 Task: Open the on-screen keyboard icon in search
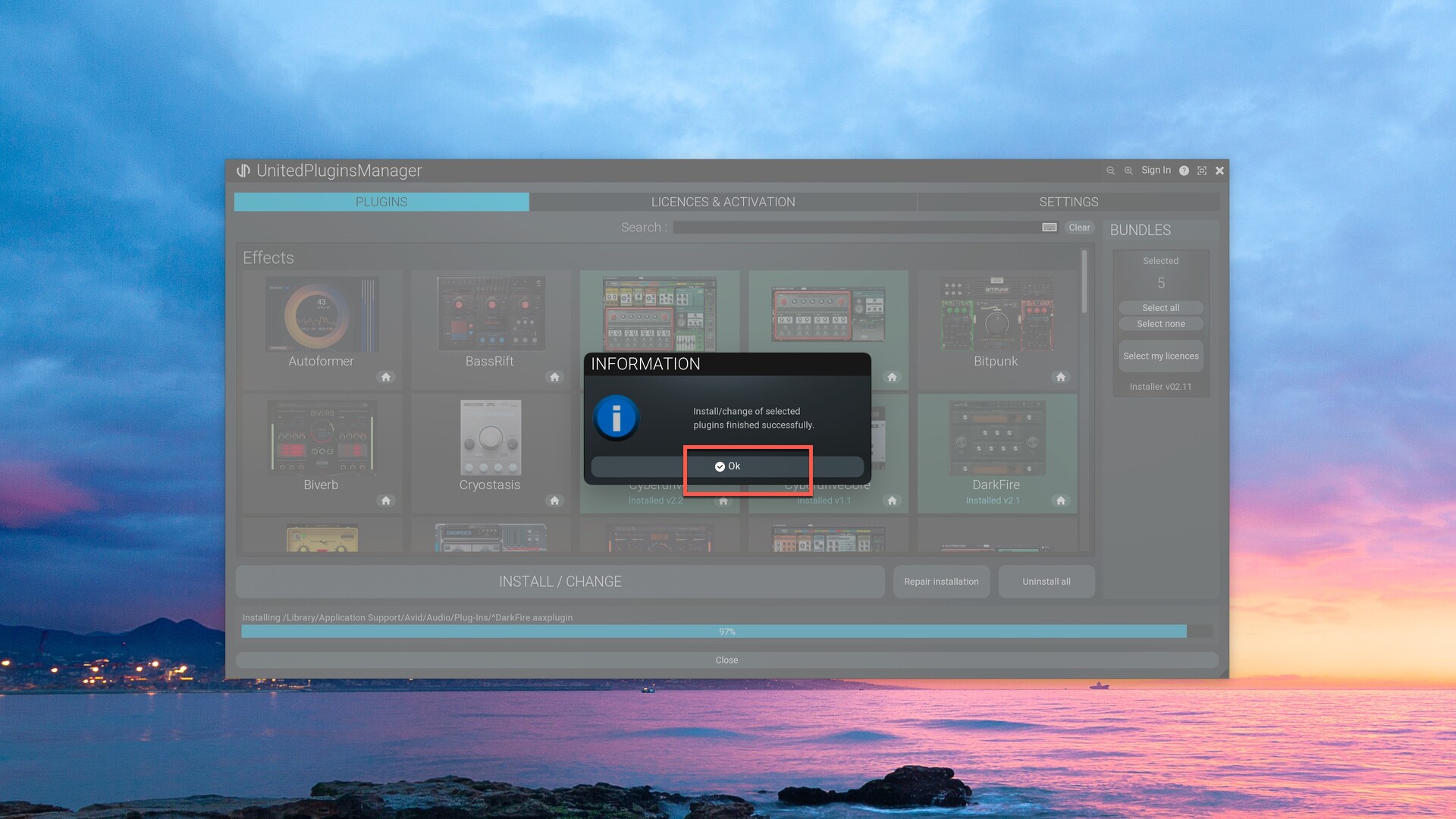click(x=1050, y=227)
